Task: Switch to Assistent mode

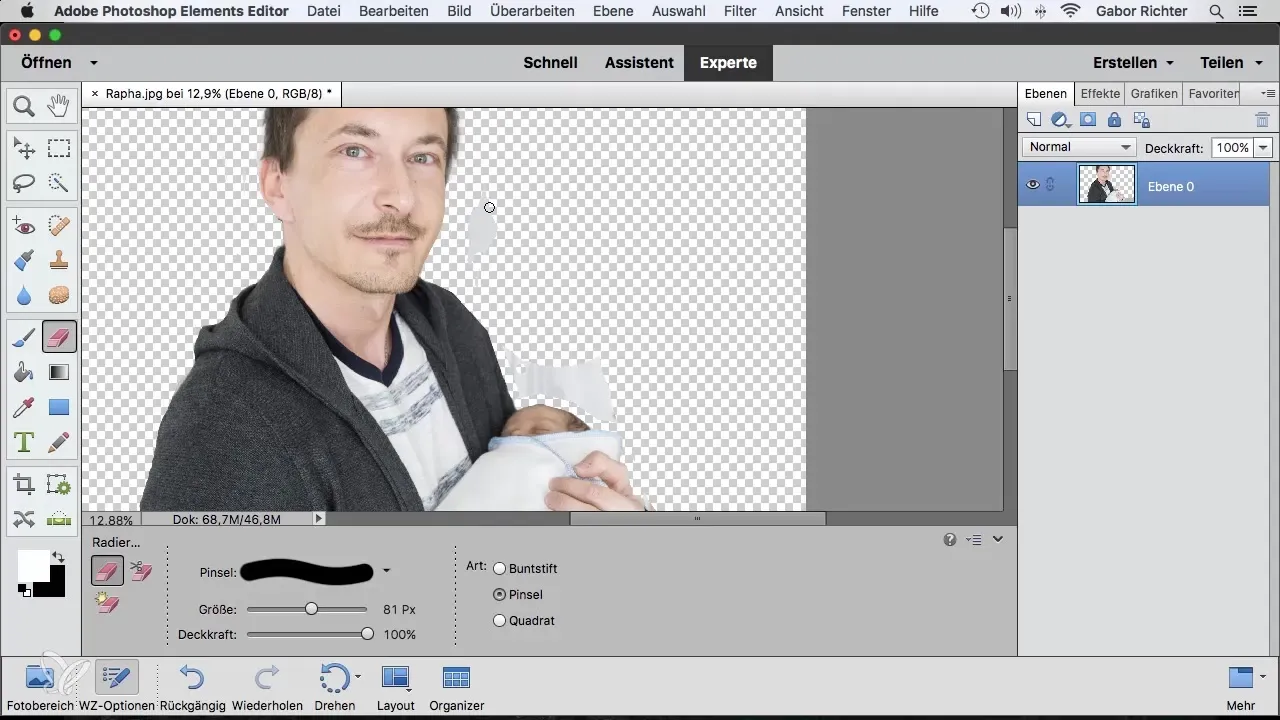Action: [x=639, y=62]
